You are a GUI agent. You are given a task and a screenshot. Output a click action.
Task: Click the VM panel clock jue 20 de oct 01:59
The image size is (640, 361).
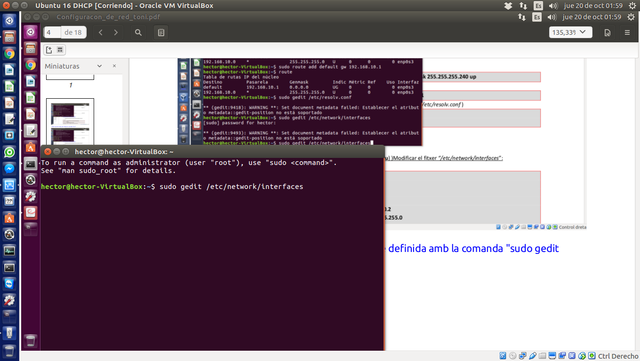(x=592, y=17)
